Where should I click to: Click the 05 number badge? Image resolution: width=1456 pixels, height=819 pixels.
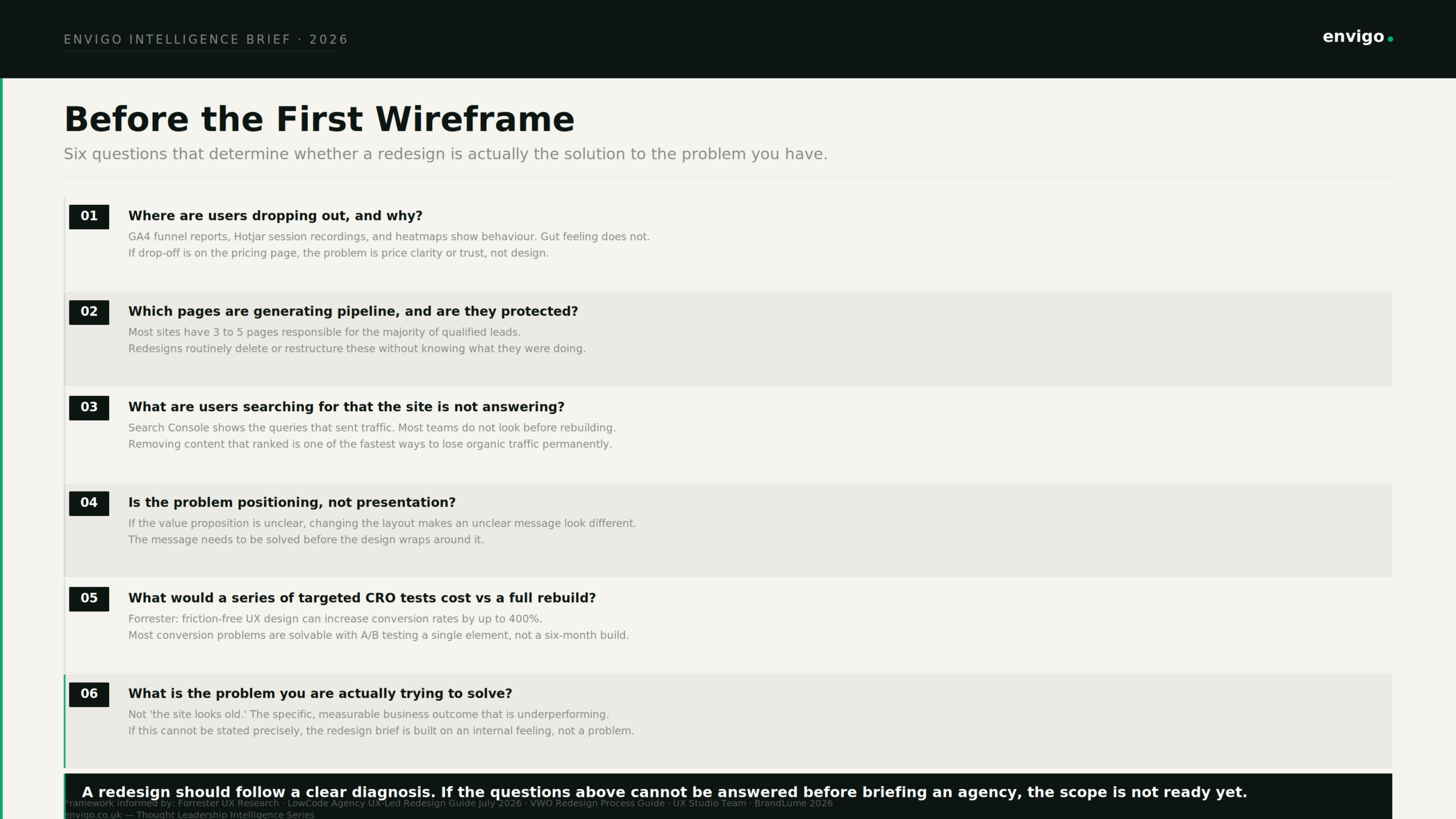coord(89,599)
